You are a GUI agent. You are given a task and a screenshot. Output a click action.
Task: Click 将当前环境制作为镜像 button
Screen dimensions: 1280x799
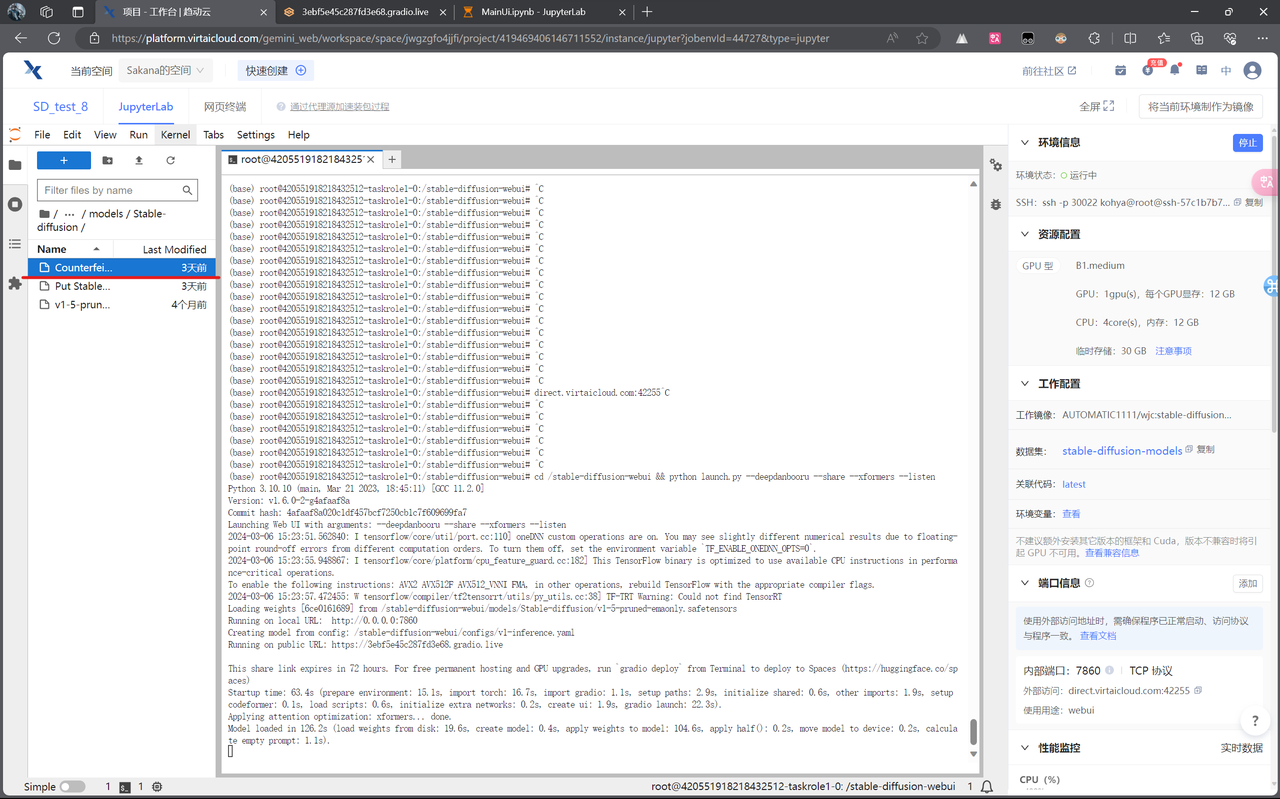click(x=1201, y=106)
